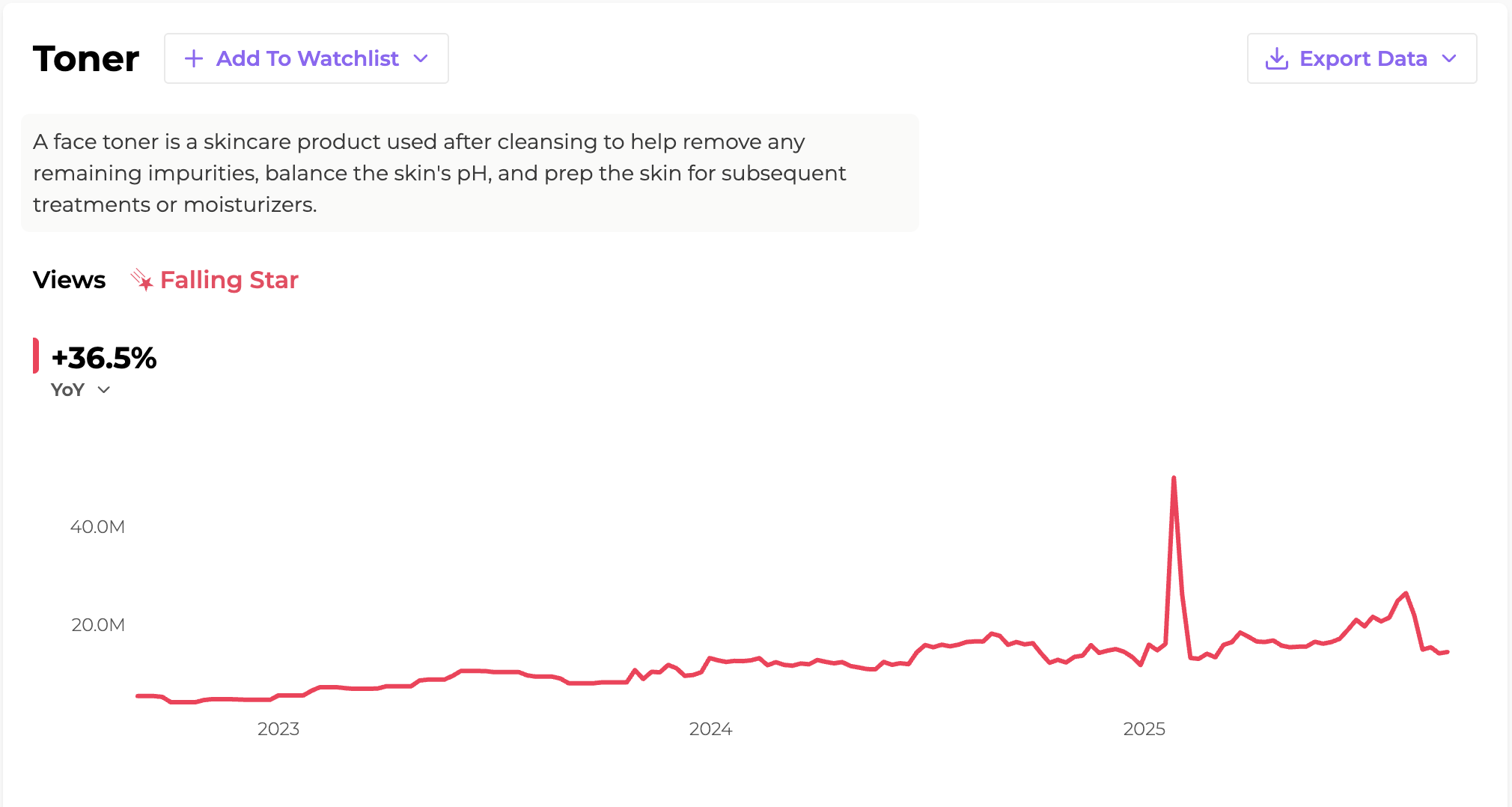Screen dimensions: 1512x807
Task: Select the Falling Star trend label
Action: tap(229, 280)
